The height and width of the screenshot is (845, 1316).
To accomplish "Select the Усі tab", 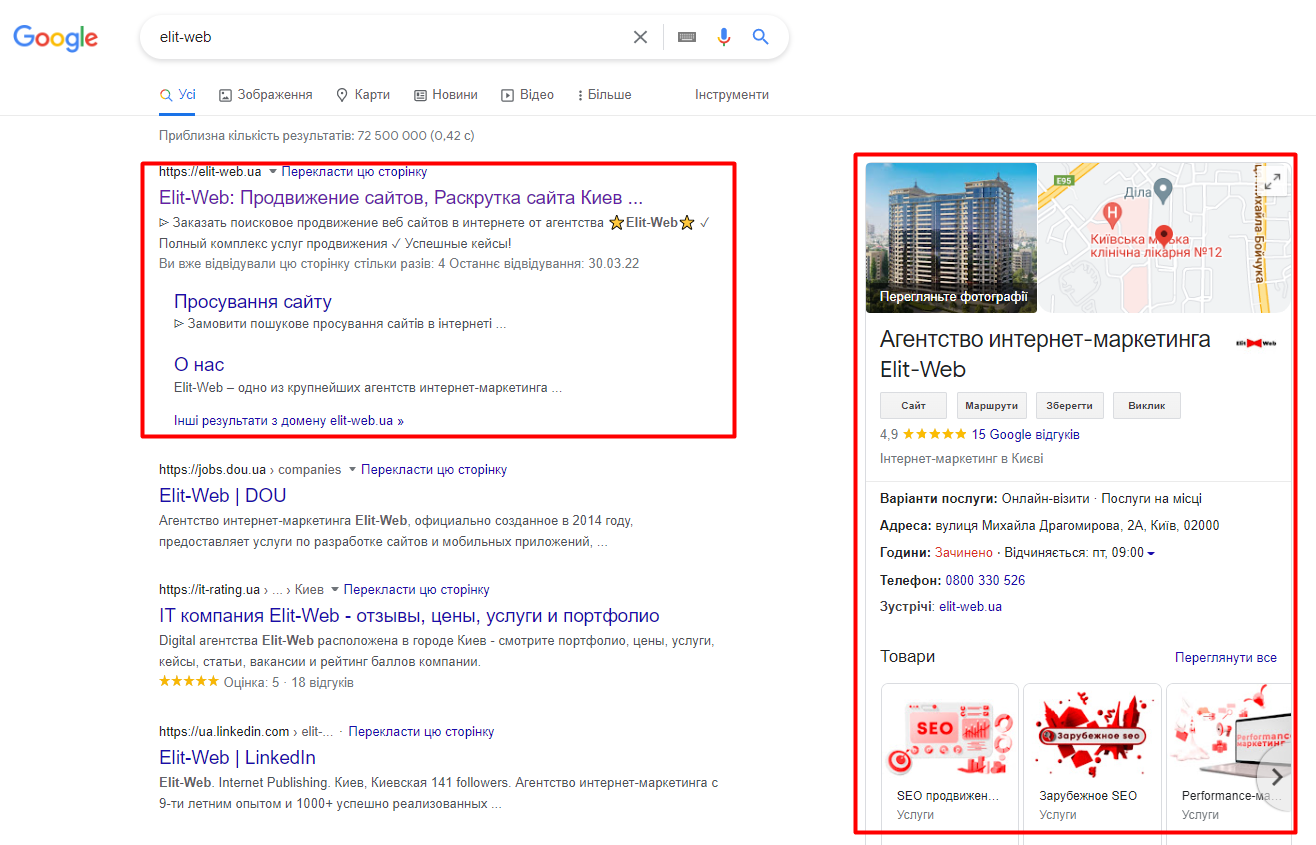I will (178, 95).
